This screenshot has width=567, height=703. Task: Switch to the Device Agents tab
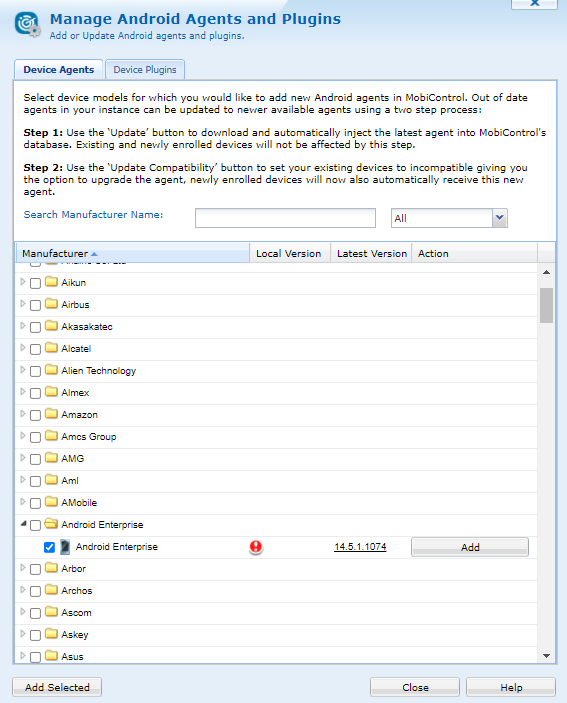point(59,69)
